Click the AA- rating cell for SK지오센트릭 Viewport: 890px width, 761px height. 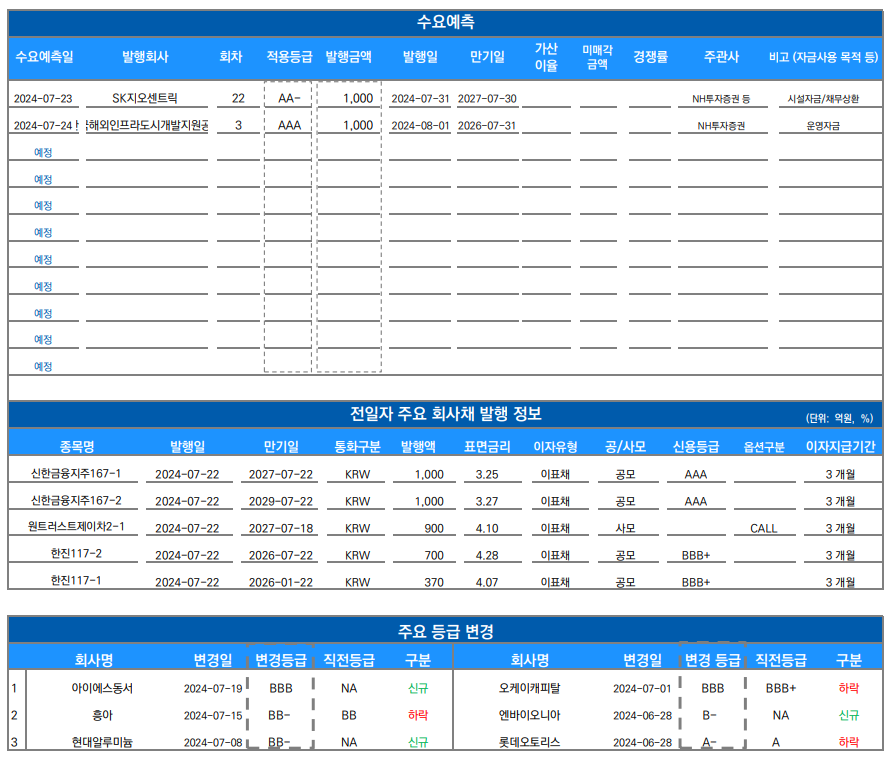pyautogui.click(x=289, y=98)
